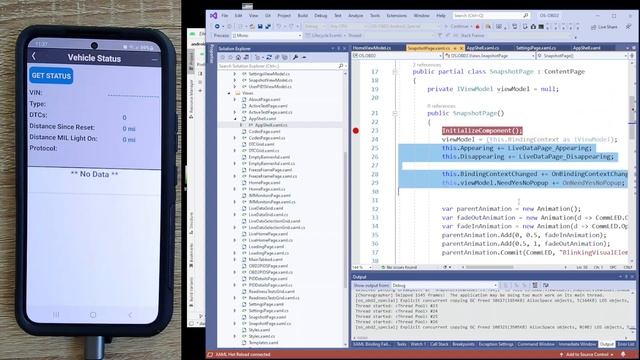
Task: Click the Continue debugging button
Action: (x=459, y=26)
